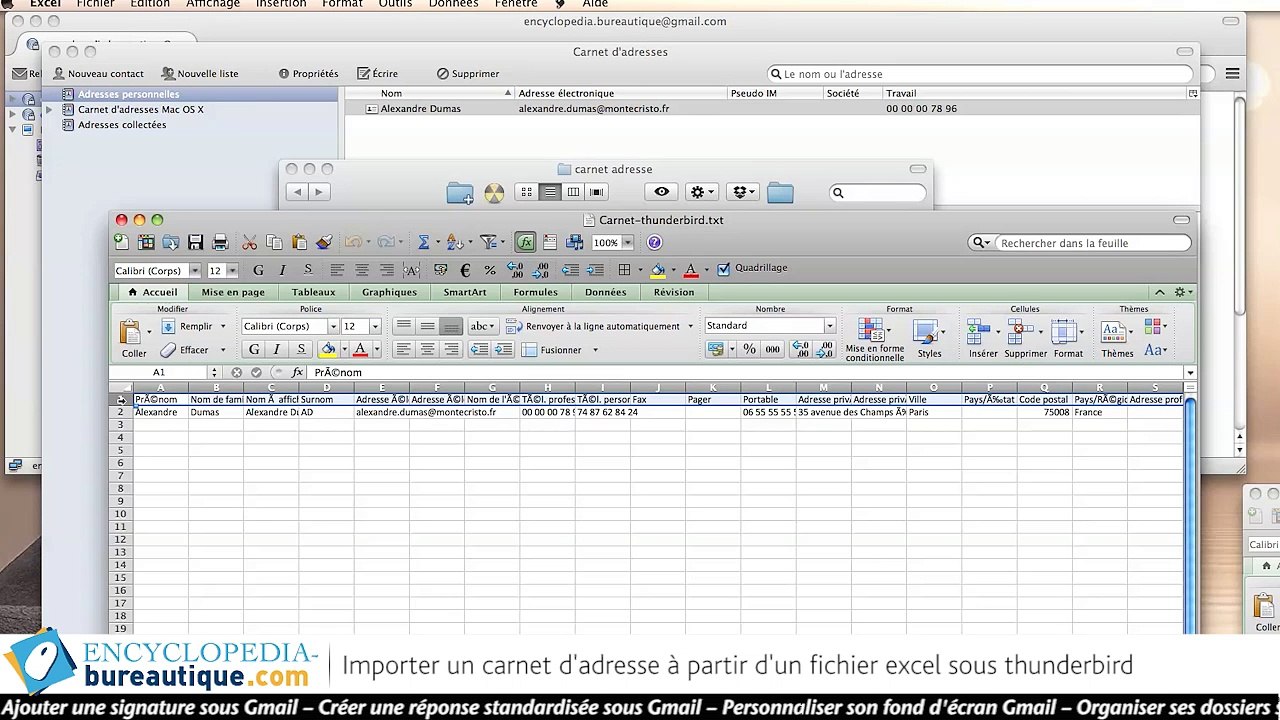Toggle italic I in the formatting toolbar
Image resolution: width=1280 pixels, height=720 pixels.
point(283,270)
